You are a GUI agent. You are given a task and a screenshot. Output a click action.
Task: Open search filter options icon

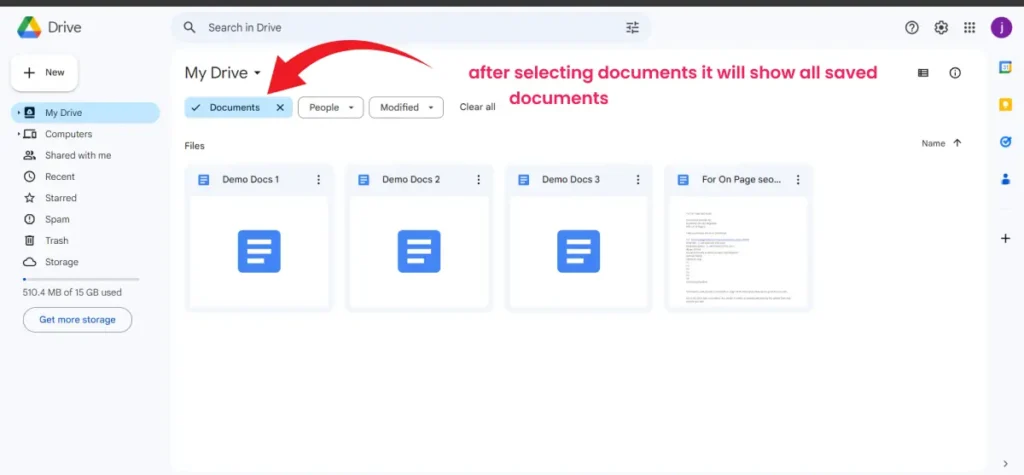[632, 28]
